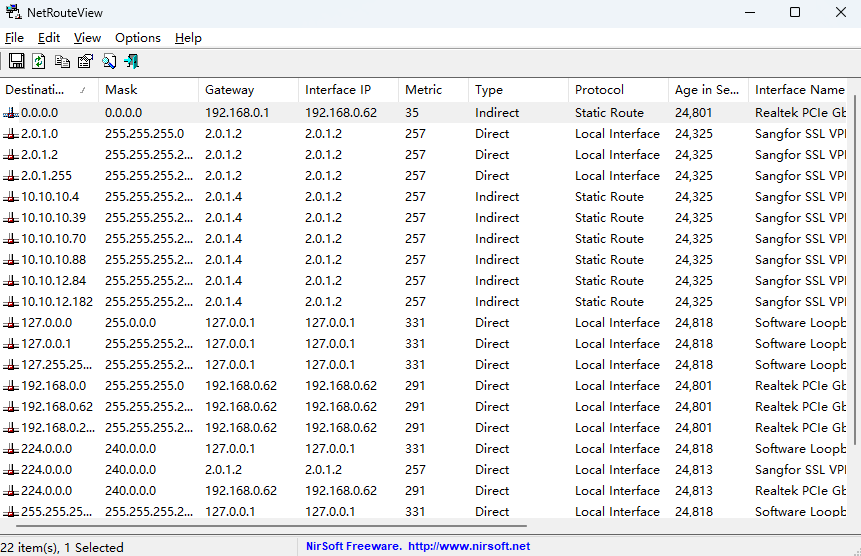Click NetRouteView app icon in title bar
The height and width of the screenshot is (556, 861).
14,13
